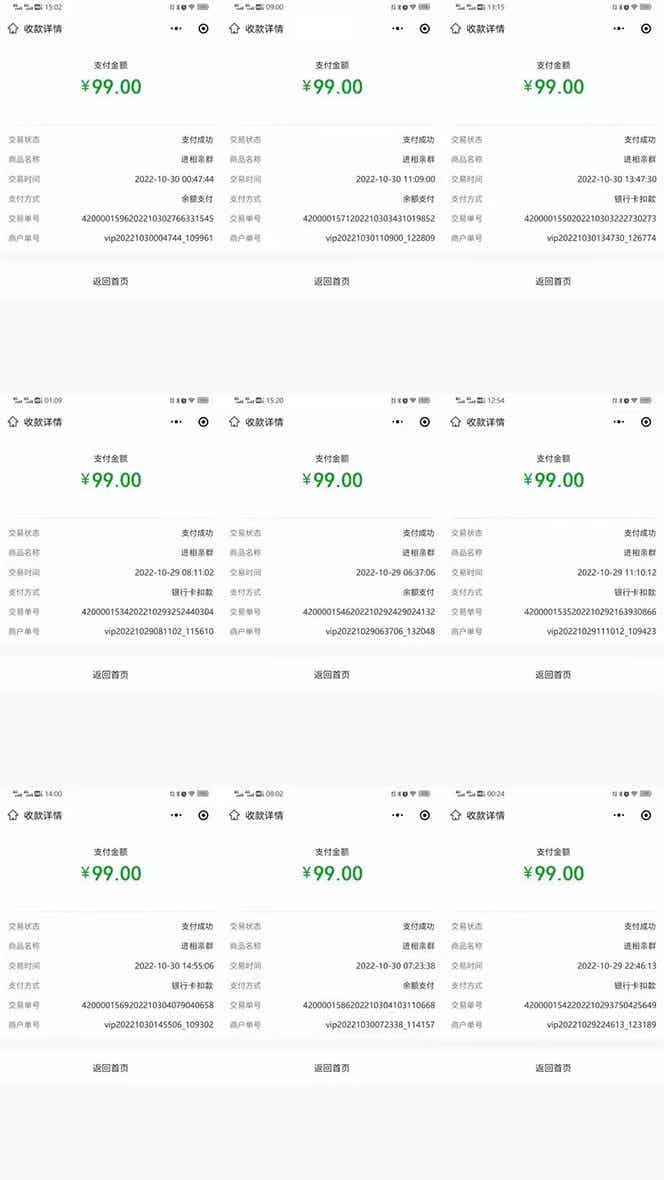This screenshot has height=1180, width=664.
Task: Open three-dot menu on 11:10:12 receipt
Action: [620, 422]
